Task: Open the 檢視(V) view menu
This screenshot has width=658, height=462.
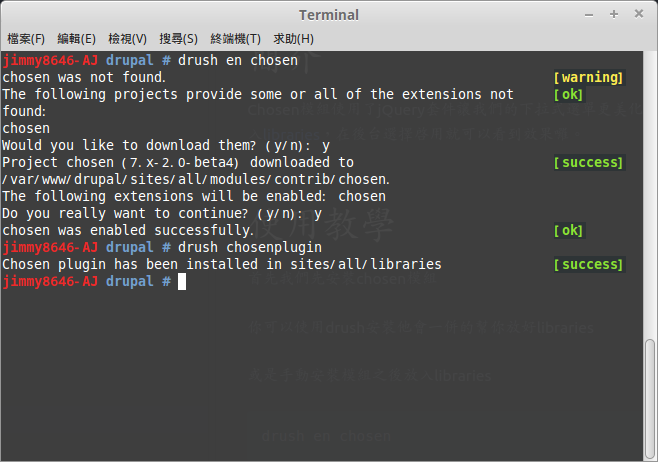Action: [128, 39]
